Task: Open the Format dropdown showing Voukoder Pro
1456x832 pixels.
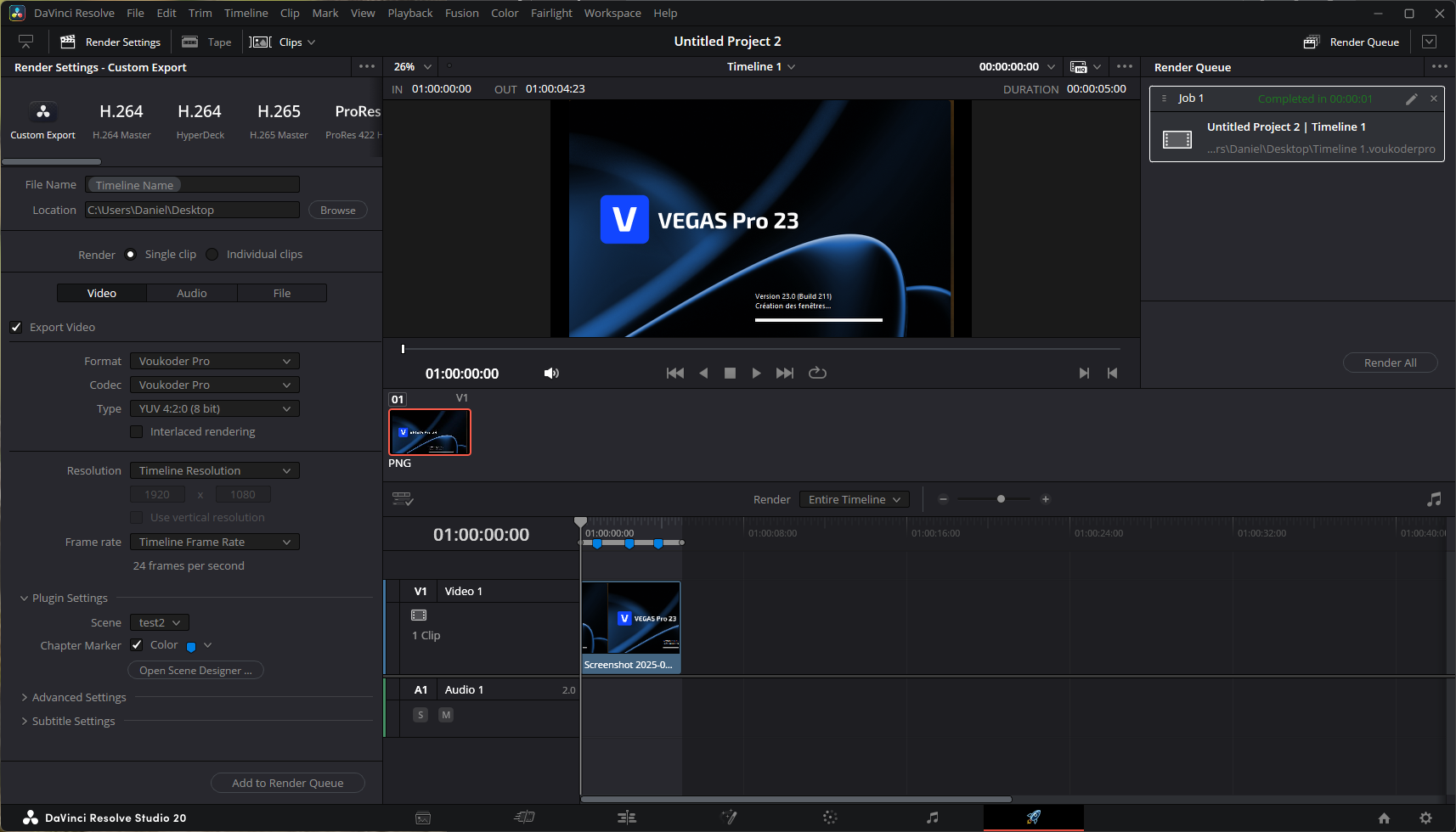Action: pyautogui.click(x=214, y=362)
